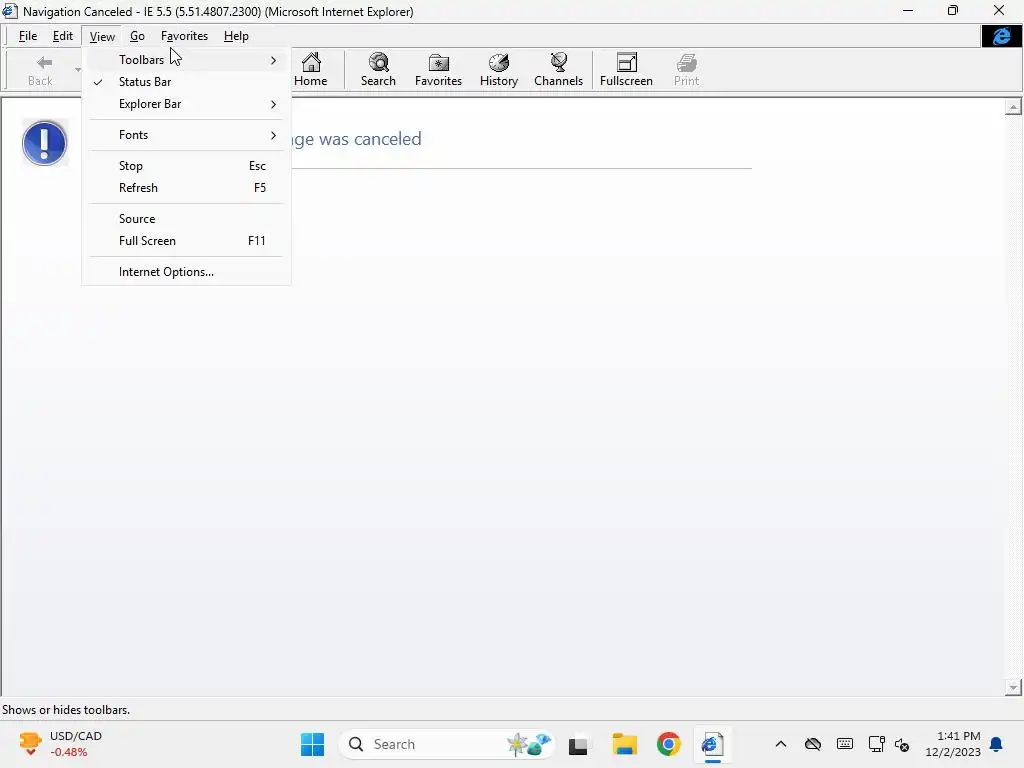The height and width of the screenshot is (768, 1024).
Task: Click the muted volume tray icon
Action: click(x=902, y=744)
